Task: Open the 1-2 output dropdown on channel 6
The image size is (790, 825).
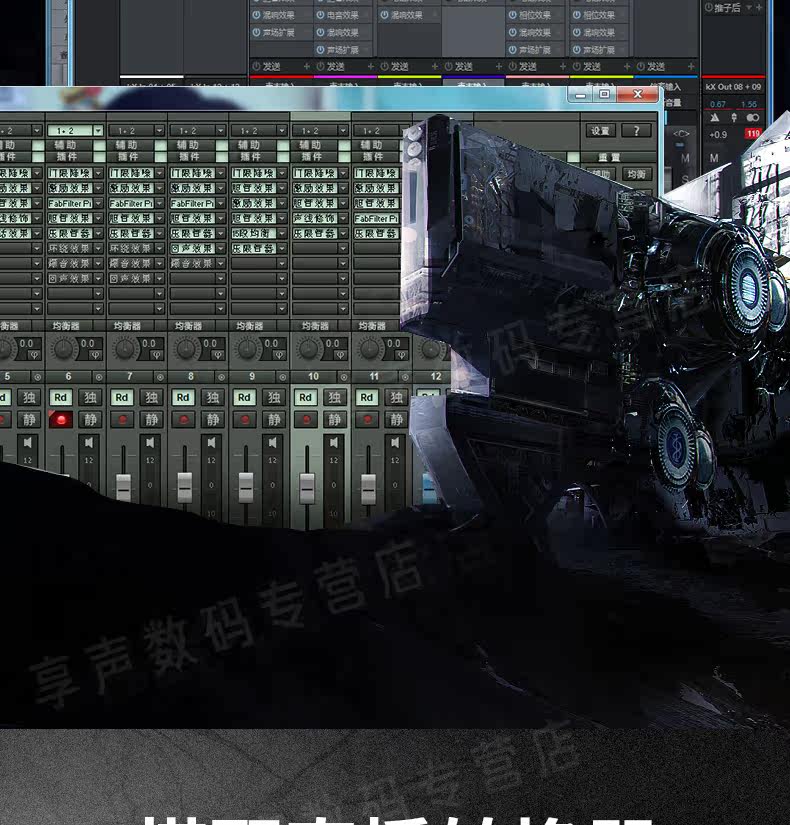Action: pyautogui.click(x=98, y=130)
